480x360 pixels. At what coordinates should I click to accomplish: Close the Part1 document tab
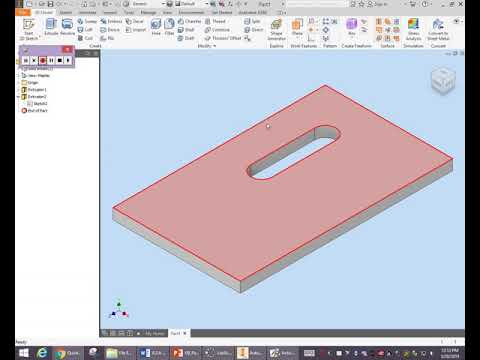coord(185,333)
